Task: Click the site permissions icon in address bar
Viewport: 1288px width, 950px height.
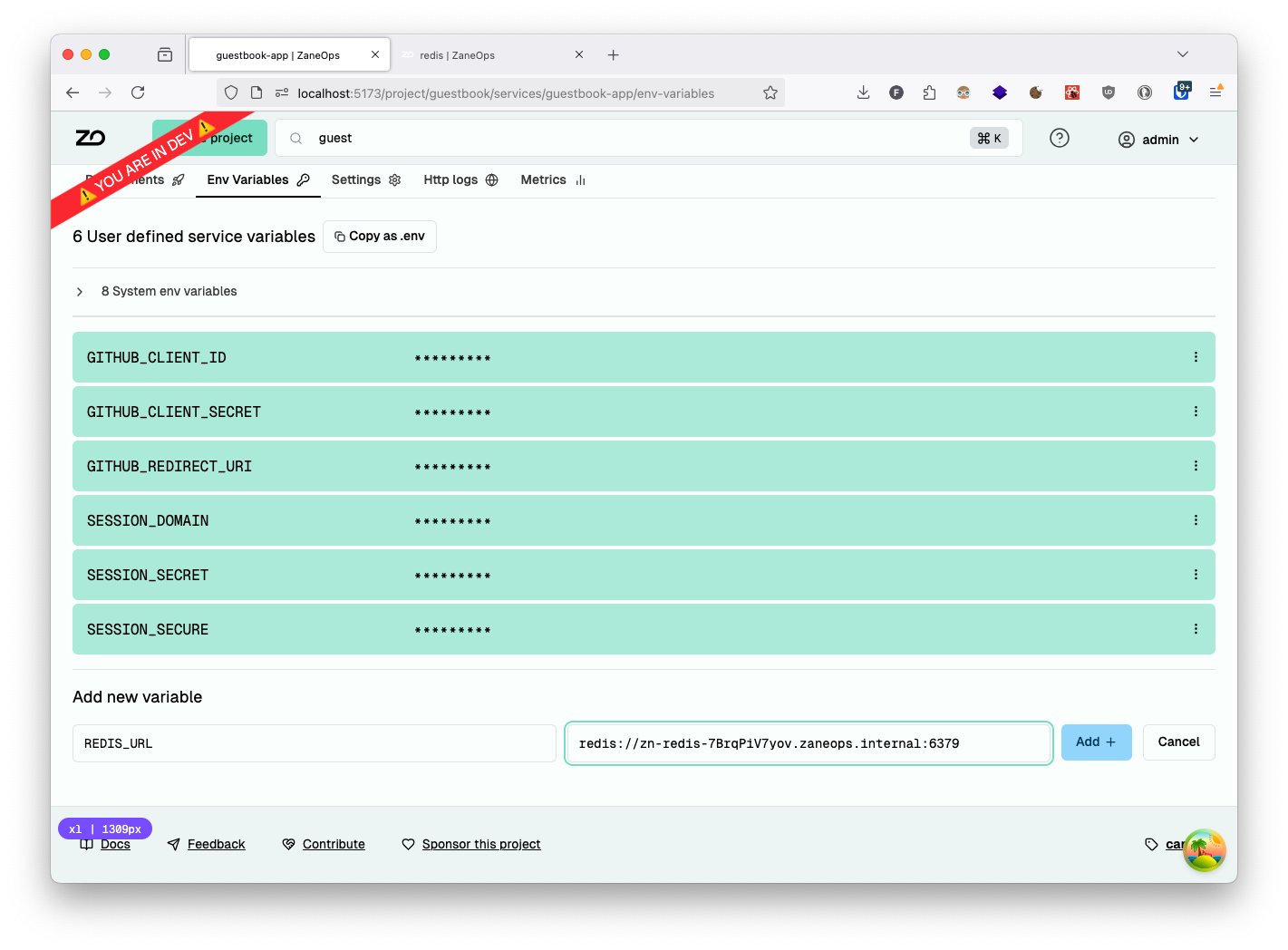Action: [282, 92]
